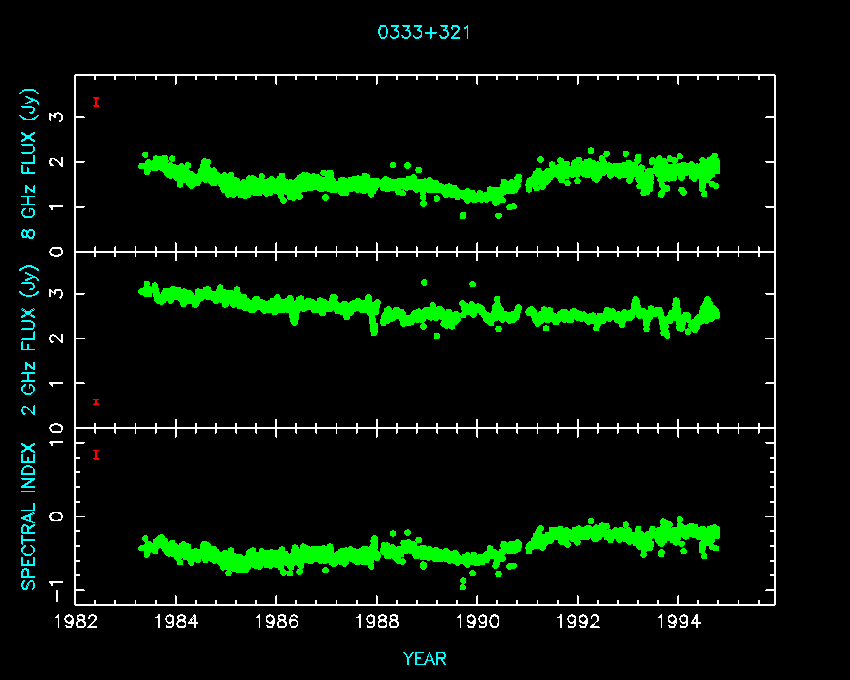This screenshot has height=680, width=850.
Task: Select the "8 GHz FLUX (Jy)" axis label
Action: 31,164
